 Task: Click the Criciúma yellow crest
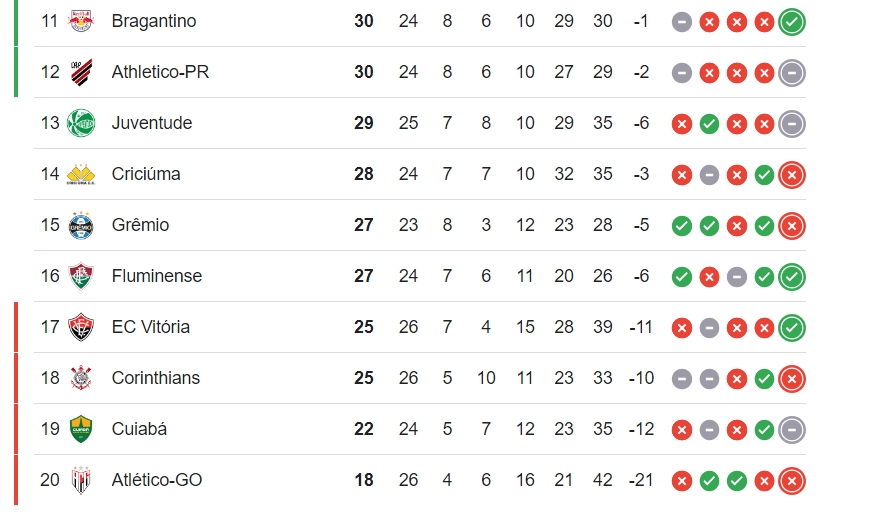point(81,174)
